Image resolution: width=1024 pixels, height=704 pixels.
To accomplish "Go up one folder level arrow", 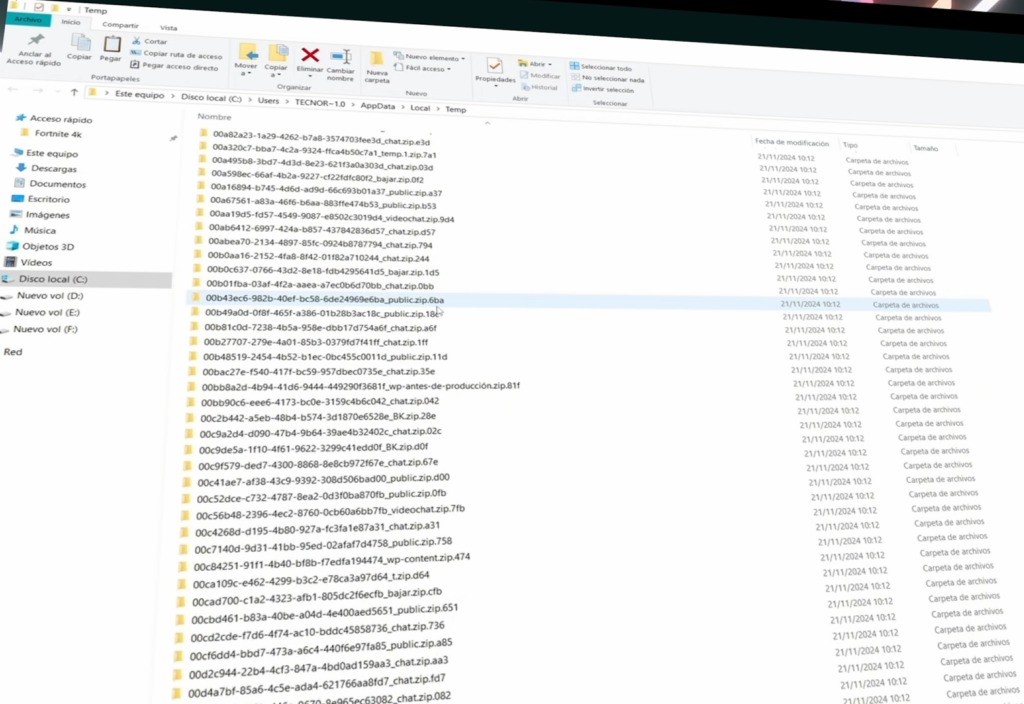I will (x=74, y=92).
